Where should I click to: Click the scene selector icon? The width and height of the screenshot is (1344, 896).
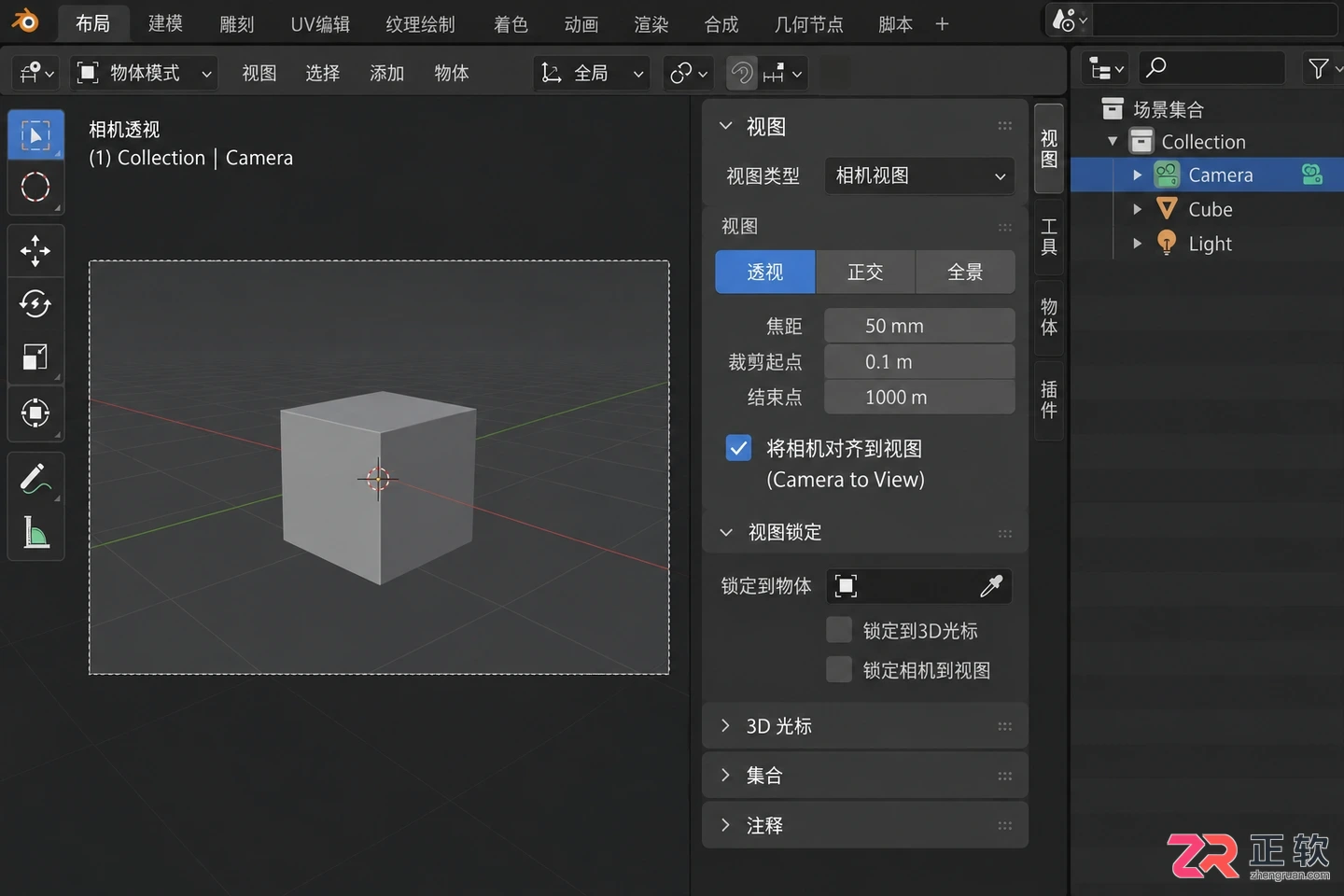click(x=1070, y=20)
